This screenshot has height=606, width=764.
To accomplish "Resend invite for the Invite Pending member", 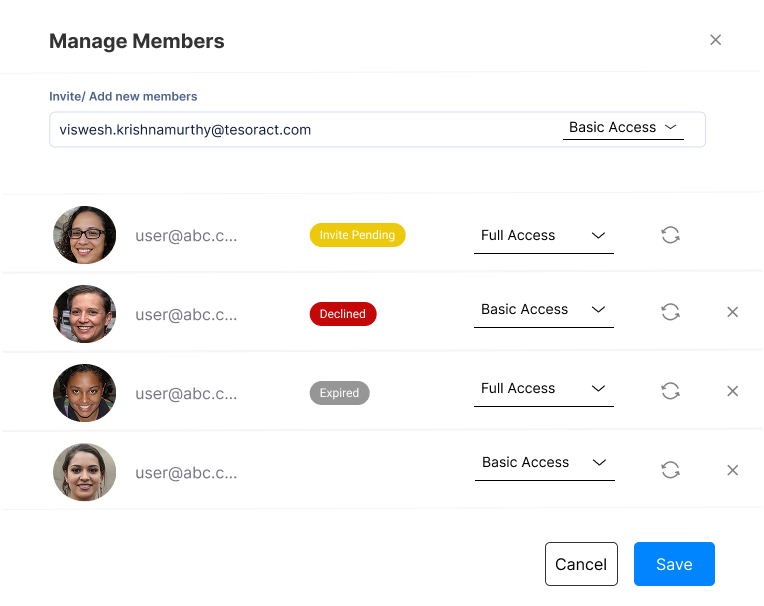I will point(670,235).
